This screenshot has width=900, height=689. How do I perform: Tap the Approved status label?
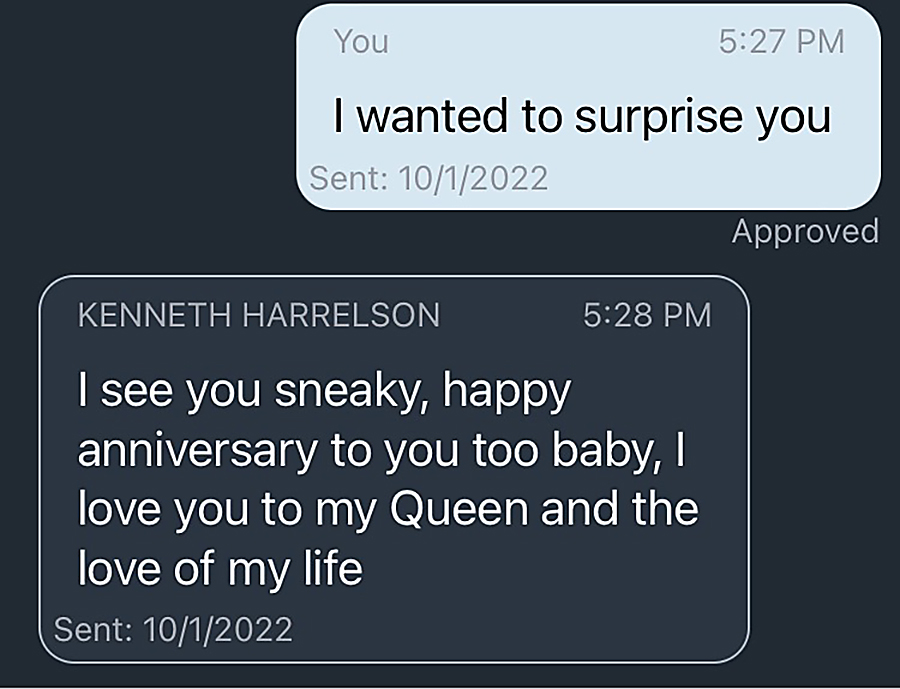(804, 231)
